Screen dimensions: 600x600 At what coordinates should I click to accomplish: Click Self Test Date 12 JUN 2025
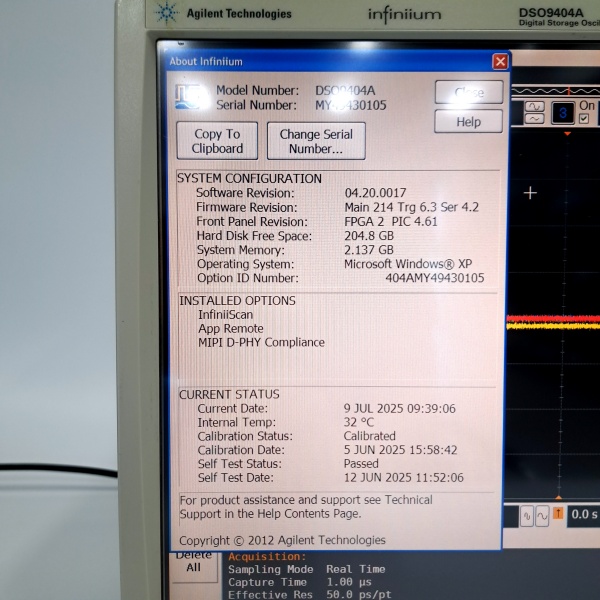point(404,477)
